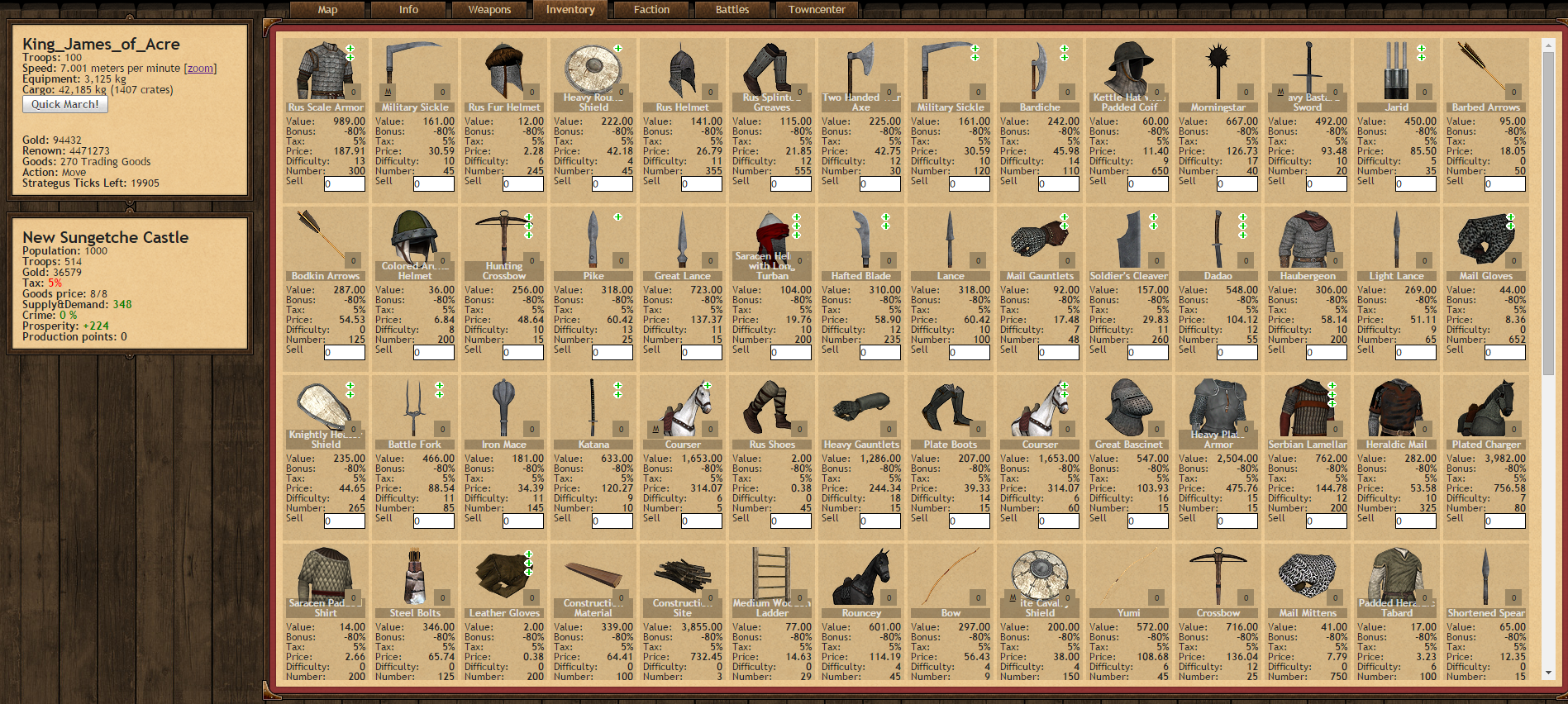Screen dimensions: 1568x704
Task: Click the New Sungetche Castle title
Action: 106,237
